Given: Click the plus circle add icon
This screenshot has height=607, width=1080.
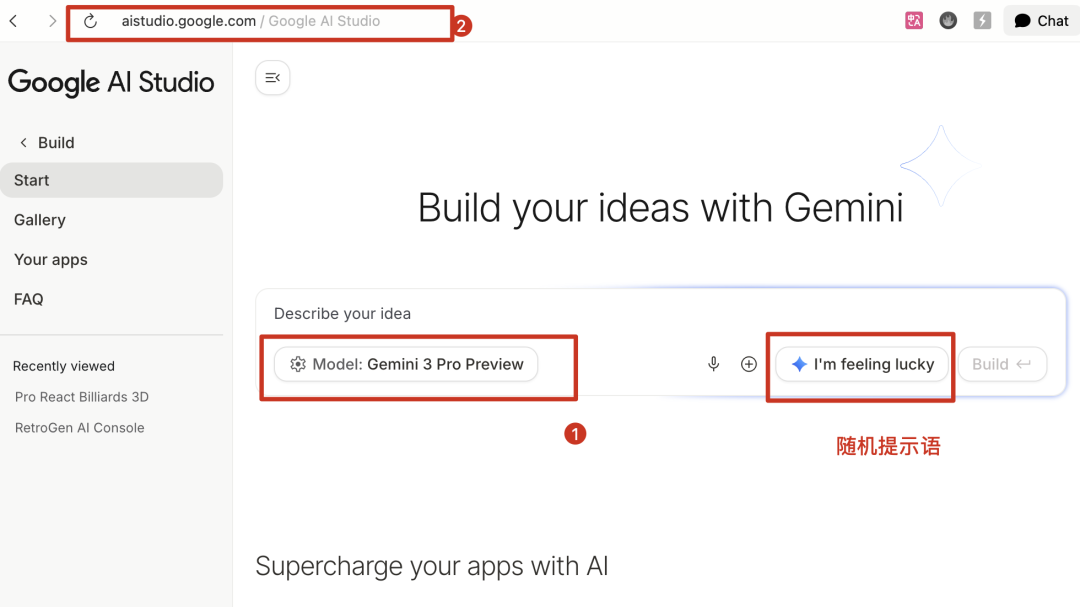Looking at the screenshot, I should pyautogui.click(x=749, y=365).
